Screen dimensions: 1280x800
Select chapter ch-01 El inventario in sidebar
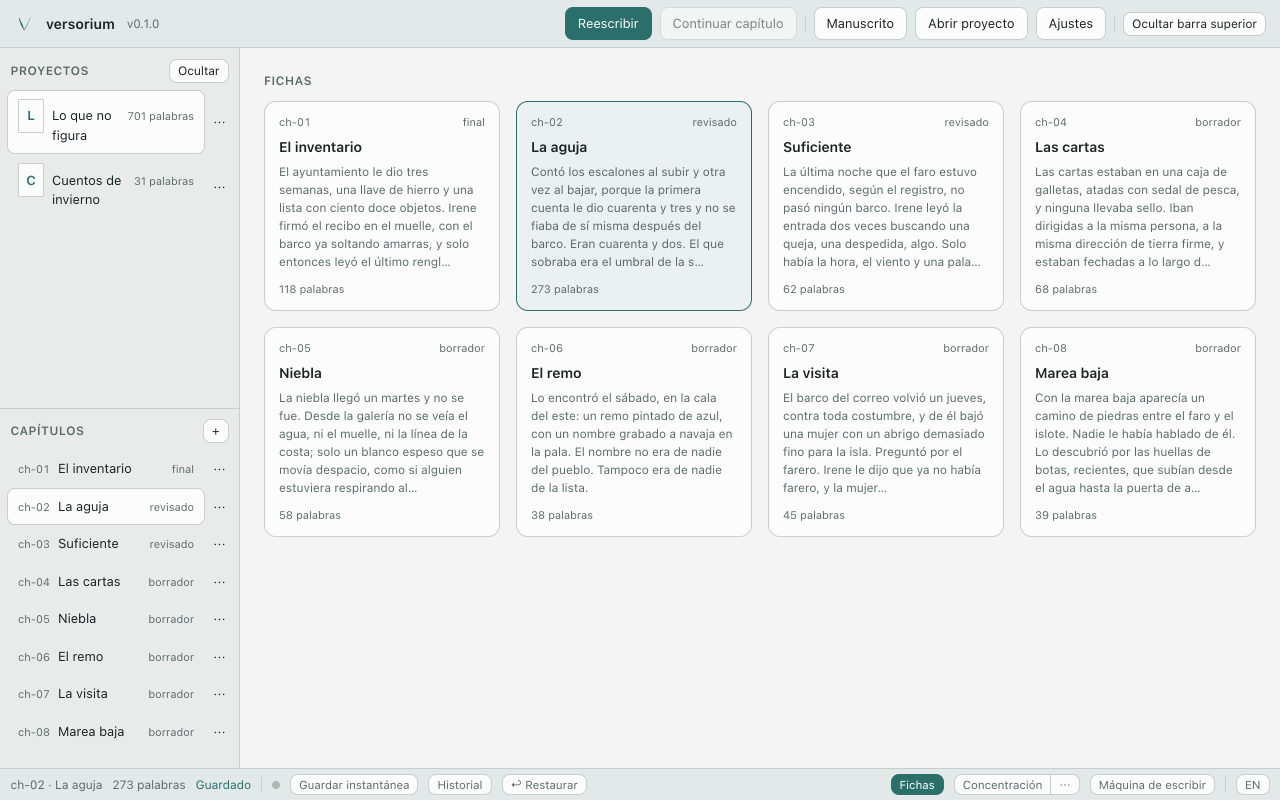[106, 469]
